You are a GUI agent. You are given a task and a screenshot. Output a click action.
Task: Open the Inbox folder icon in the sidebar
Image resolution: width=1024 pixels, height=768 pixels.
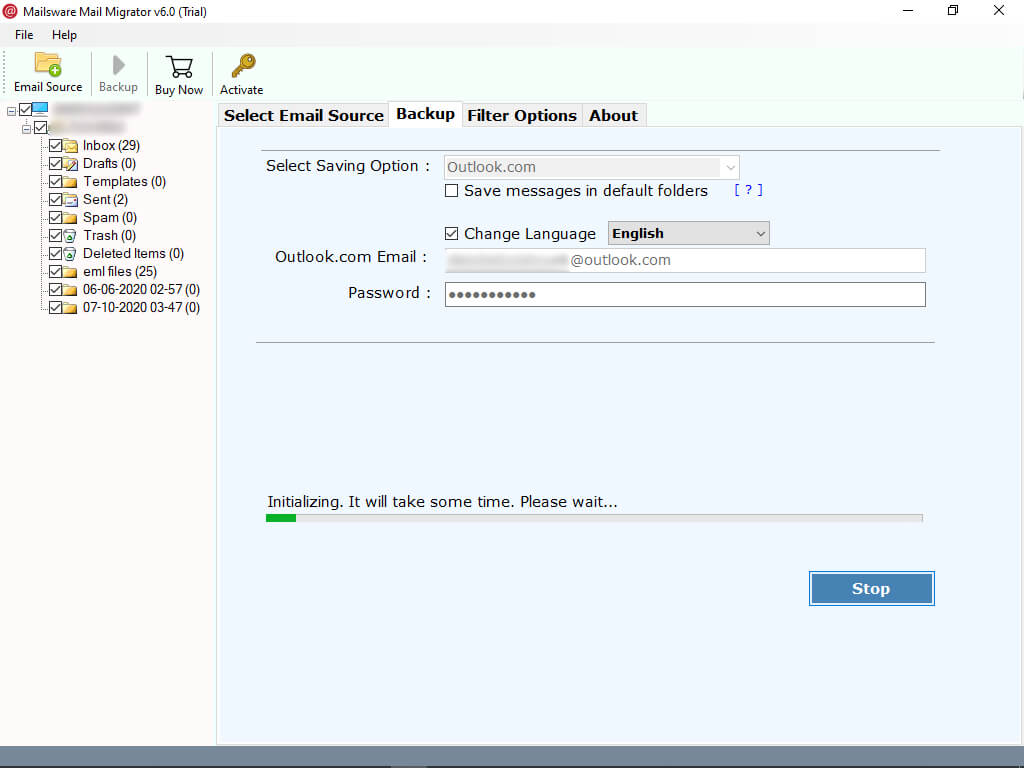[x=69, y=145]
